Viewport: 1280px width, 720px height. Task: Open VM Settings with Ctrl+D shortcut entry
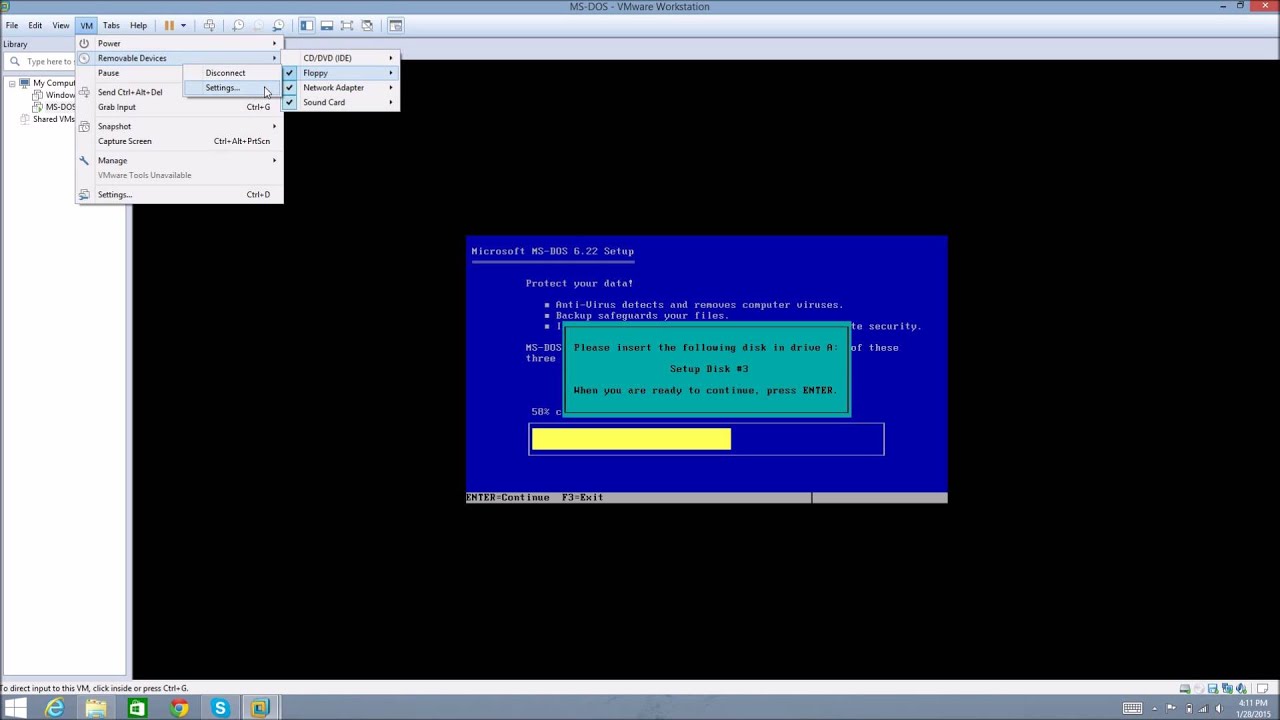click(x=180, y=194)
